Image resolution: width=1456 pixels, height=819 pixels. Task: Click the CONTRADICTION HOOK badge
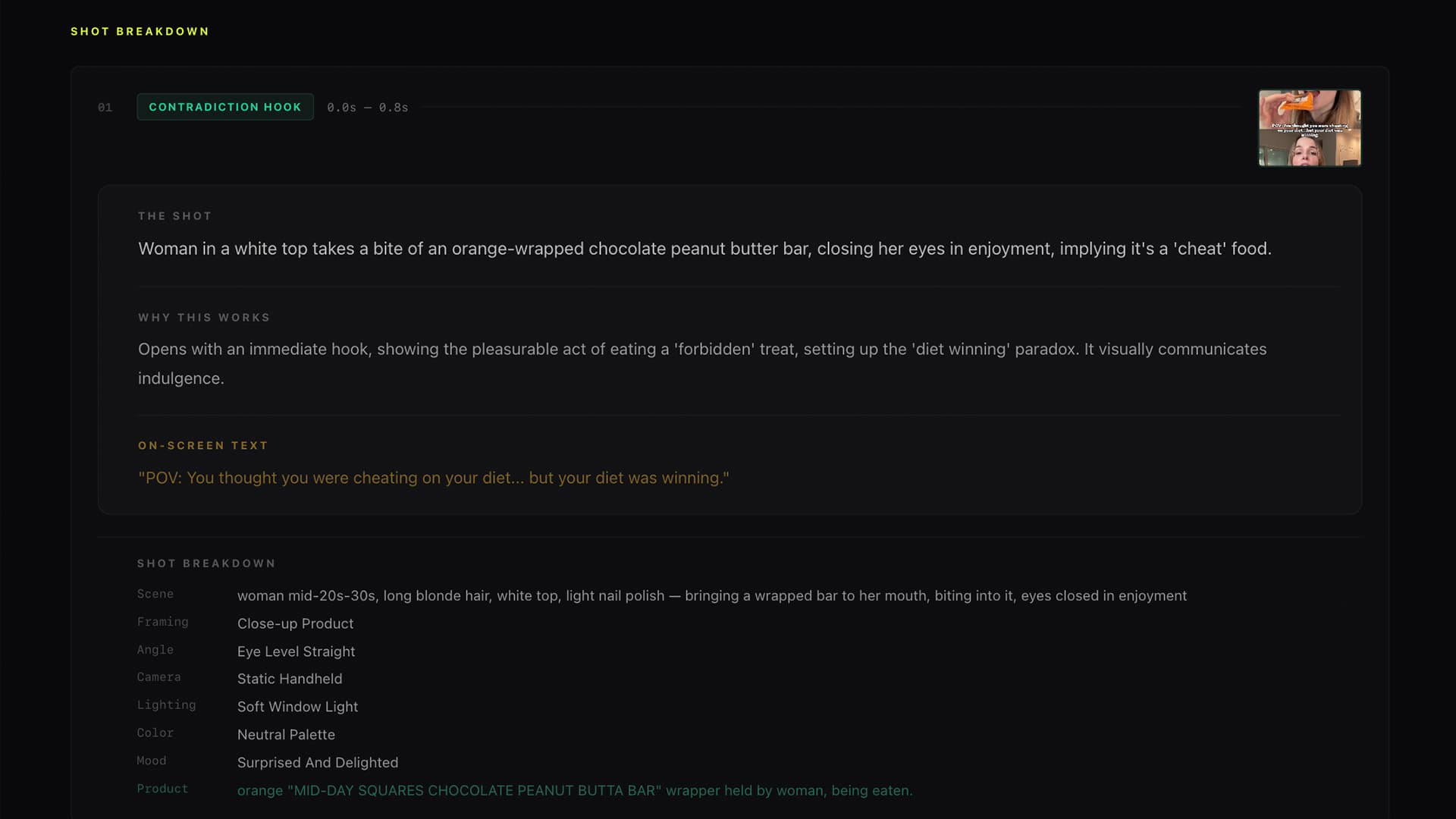[x=225, y=107]
